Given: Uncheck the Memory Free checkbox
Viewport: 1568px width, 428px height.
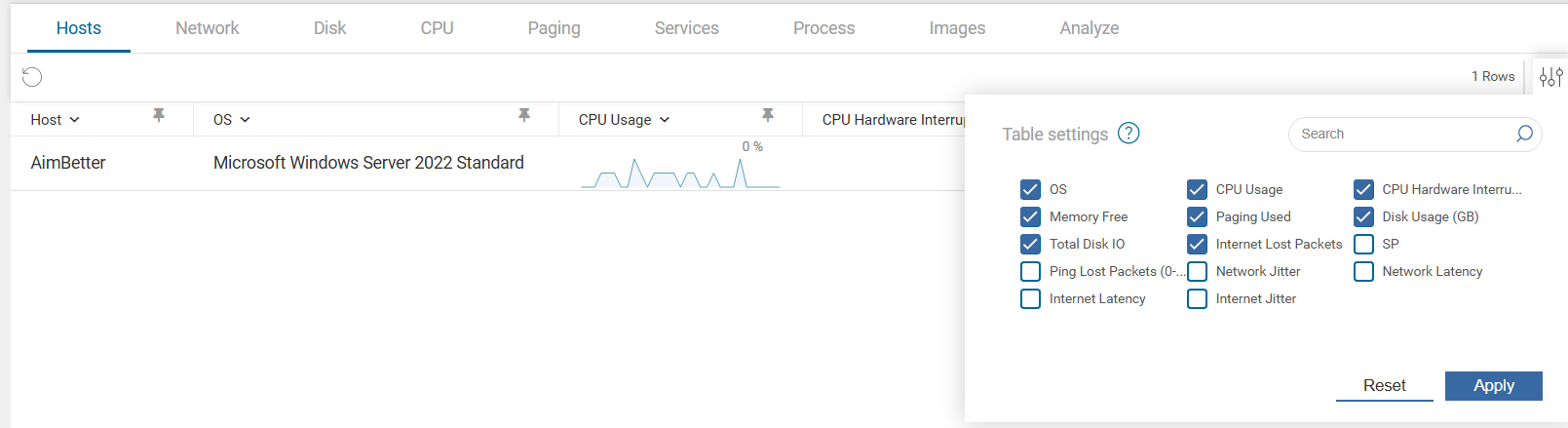Looking at the screenshot, I should (1030, 216).
